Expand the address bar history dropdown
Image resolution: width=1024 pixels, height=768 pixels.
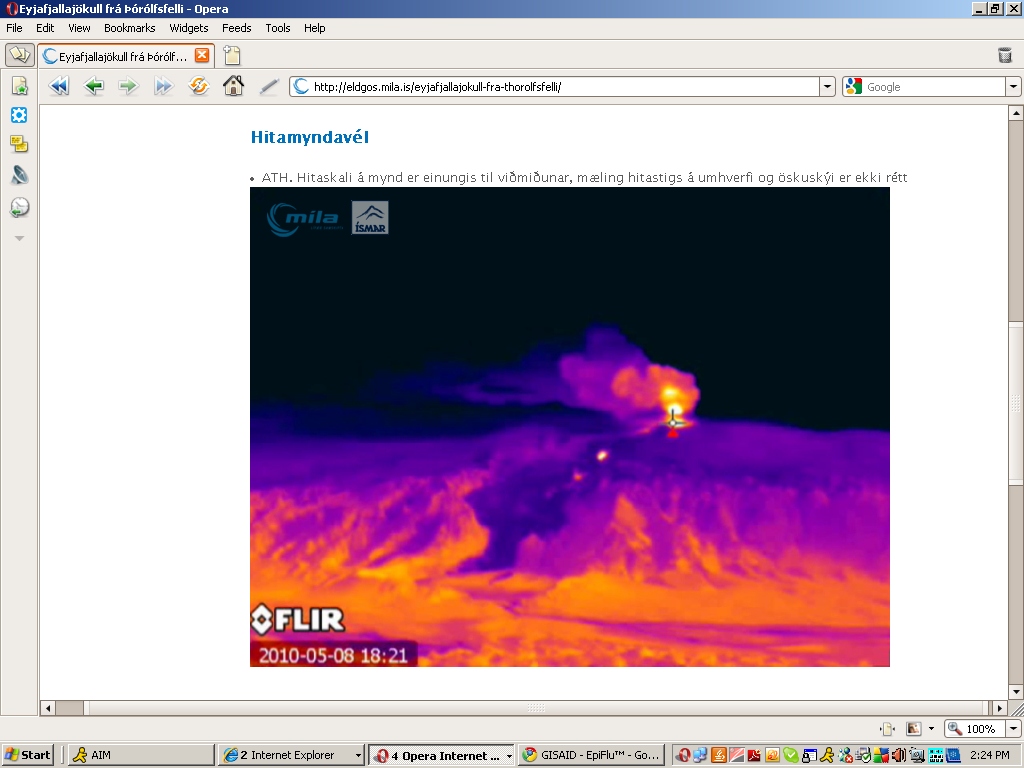pos(827,87)
